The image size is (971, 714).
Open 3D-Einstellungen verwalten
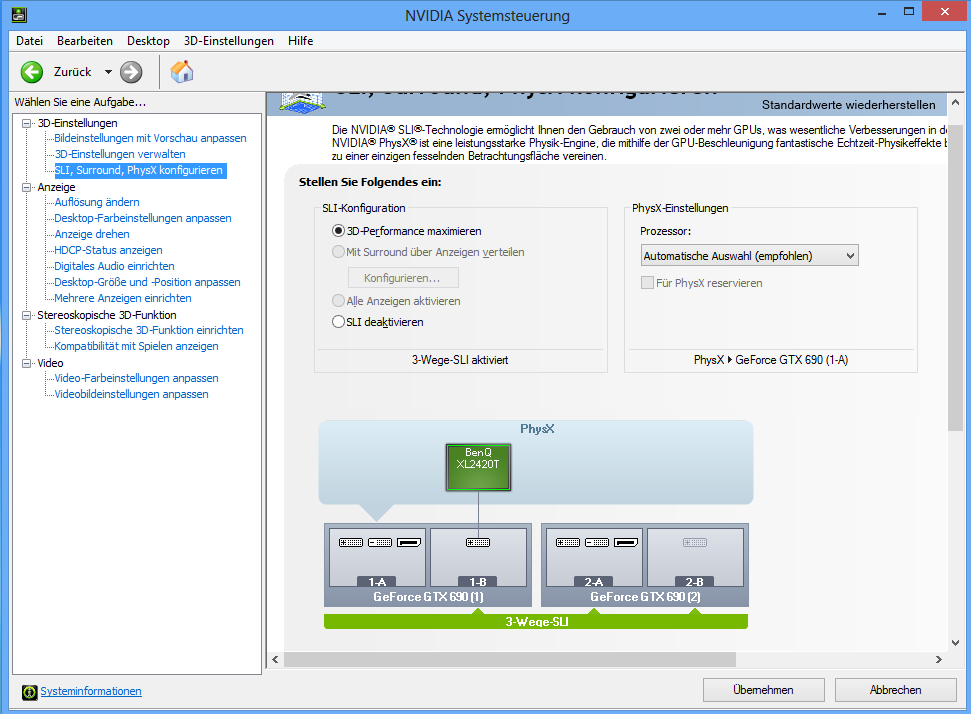tap(120, 154)
